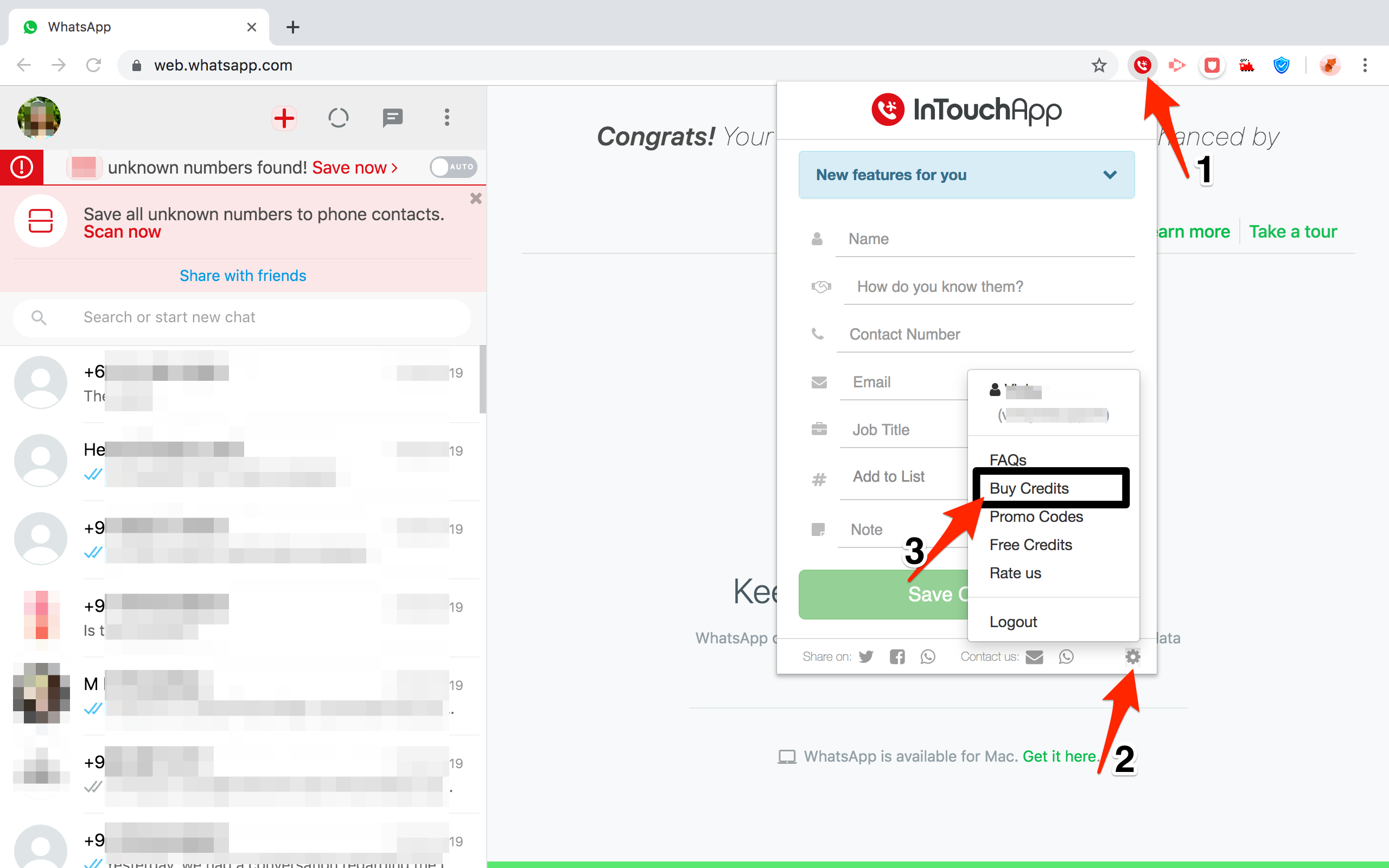Screen dimensions: 1389x868
Task: Choose Logout from the settings menu
Action: coord(1013,622)
